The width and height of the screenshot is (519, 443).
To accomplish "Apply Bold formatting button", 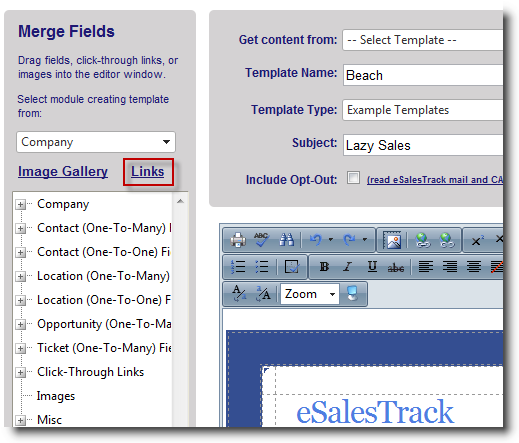I will point(324,267).
